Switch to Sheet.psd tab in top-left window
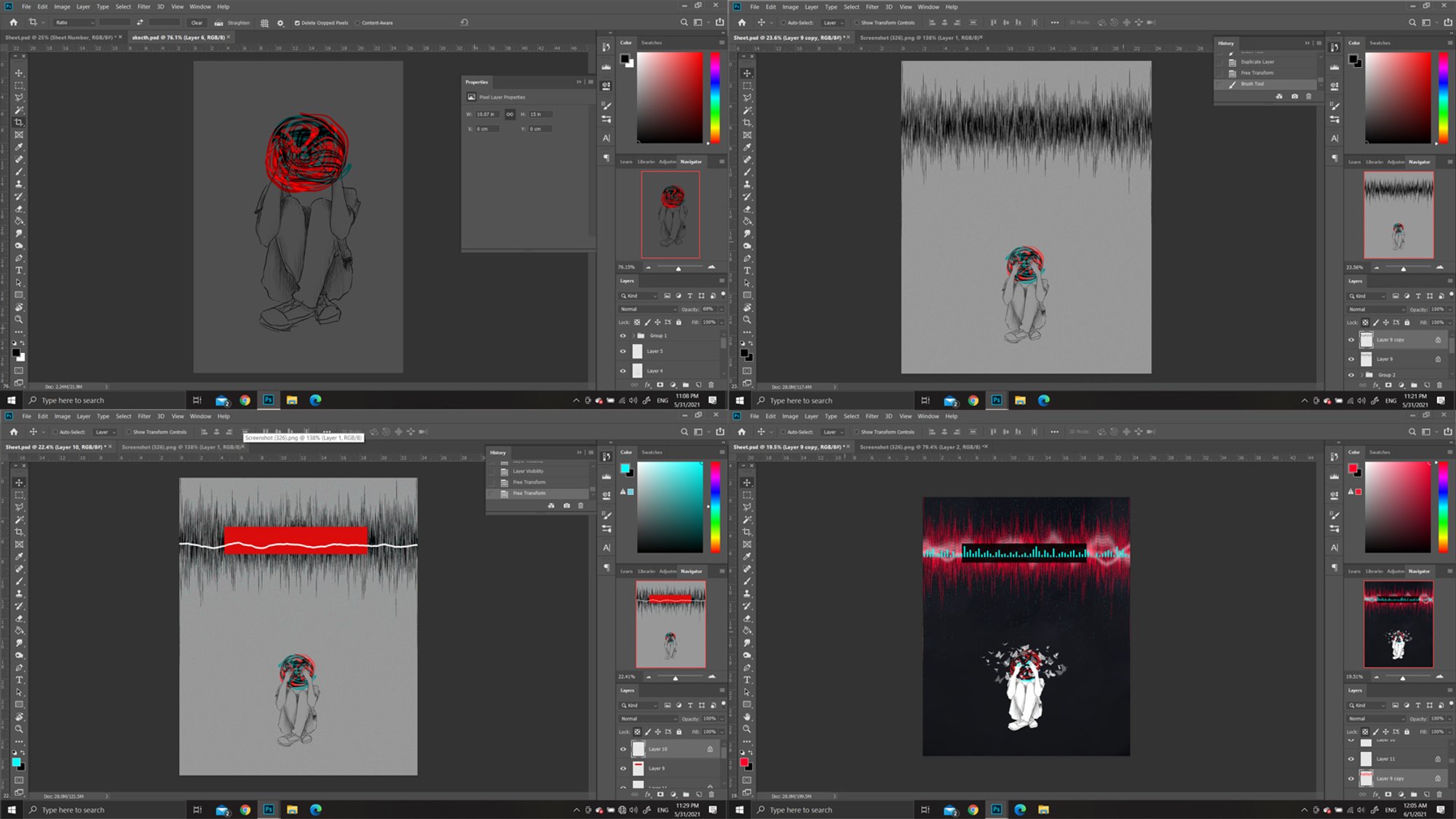This screenshot has width=1456, height=819. [x=60, y=37]
